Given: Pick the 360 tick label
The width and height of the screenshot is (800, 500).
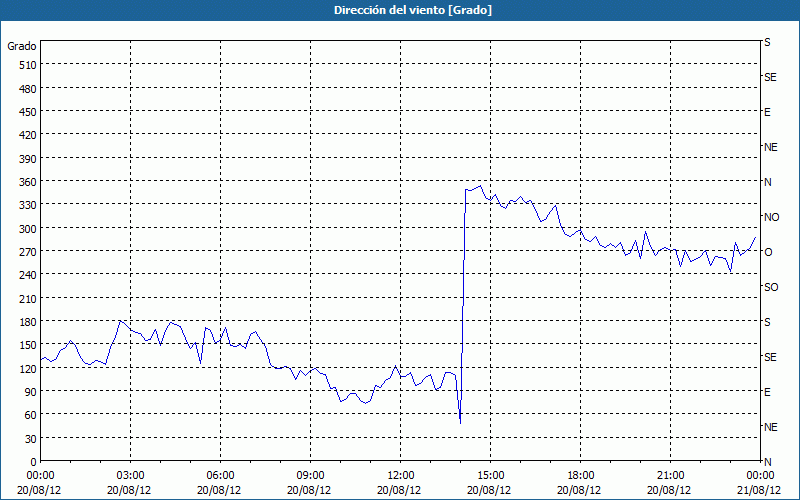Looking at the screenshot, I should tap(28, 182).
